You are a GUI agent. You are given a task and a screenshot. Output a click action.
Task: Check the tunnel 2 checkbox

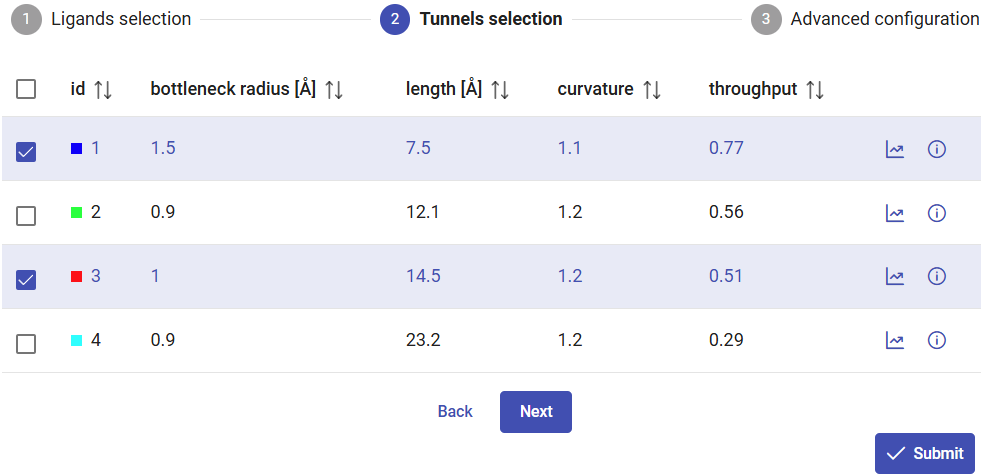[x=27, y=216]
